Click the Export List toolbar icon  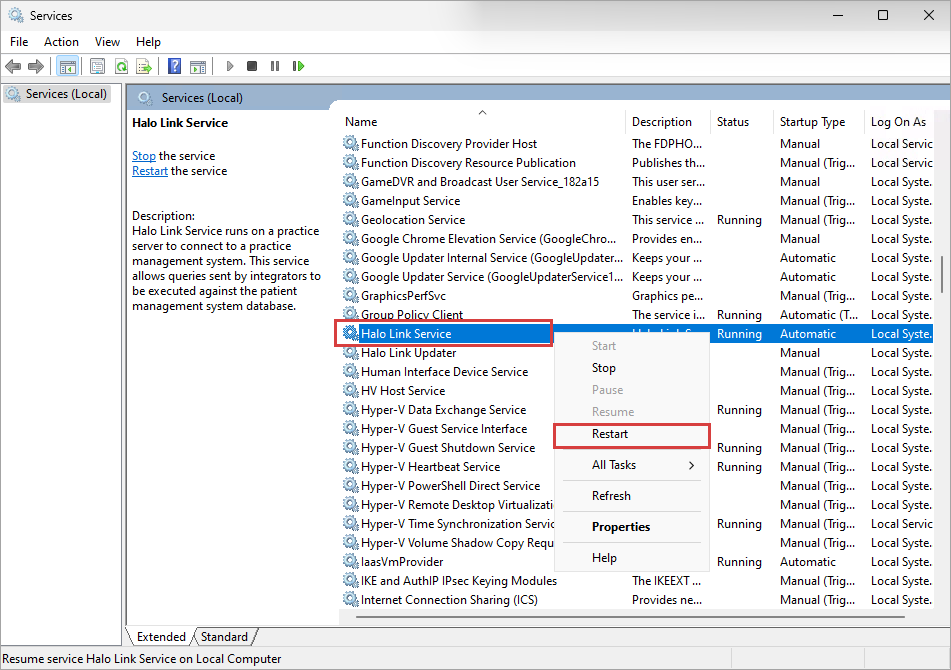[x=144, y=66]
